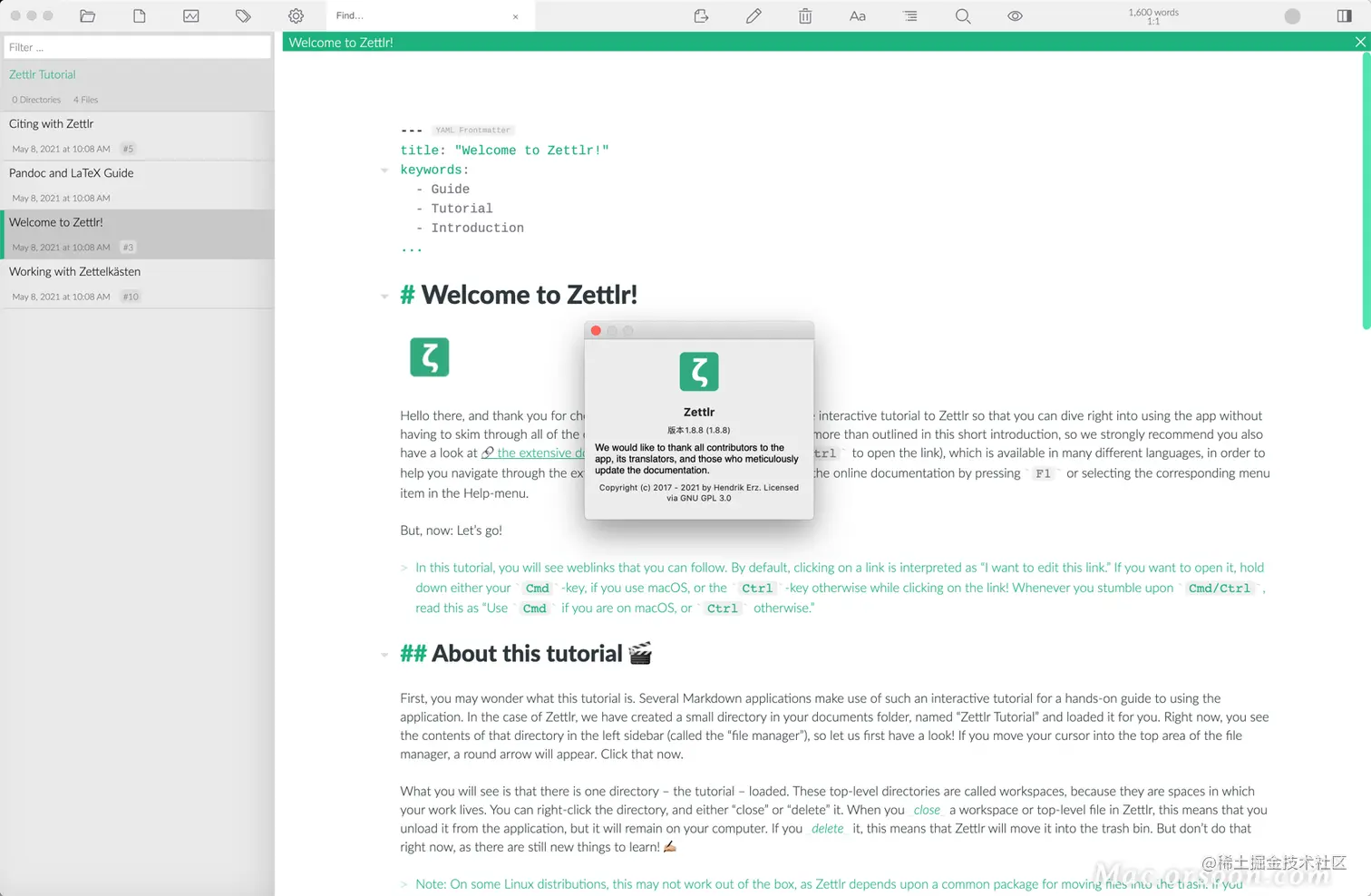Click the YAML Frontmatter label
Viewport: 1371px width, 896px height.
tap(472, 130)
